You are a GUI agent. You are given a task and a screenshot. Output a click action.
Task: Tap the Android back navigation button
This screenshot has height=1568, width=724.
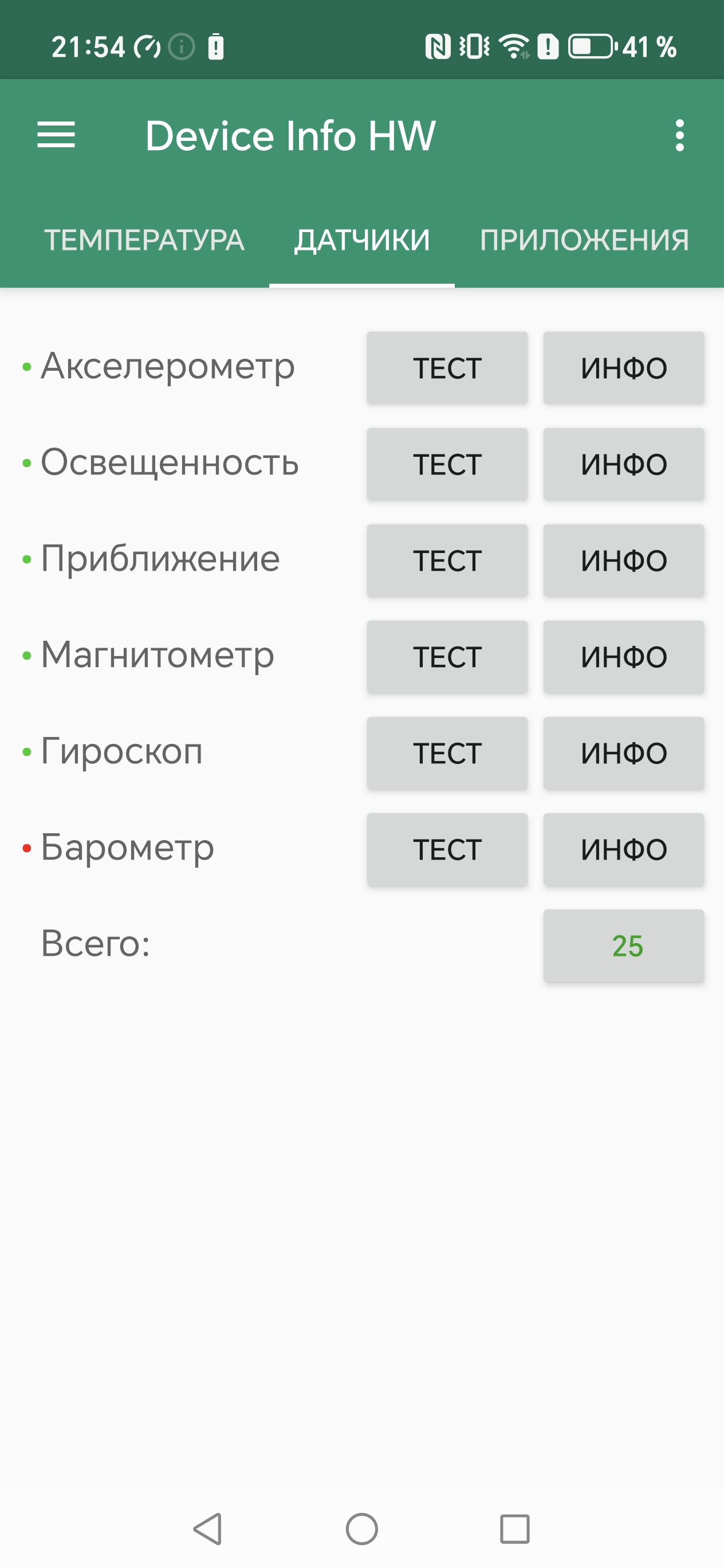pos(207,1528)
